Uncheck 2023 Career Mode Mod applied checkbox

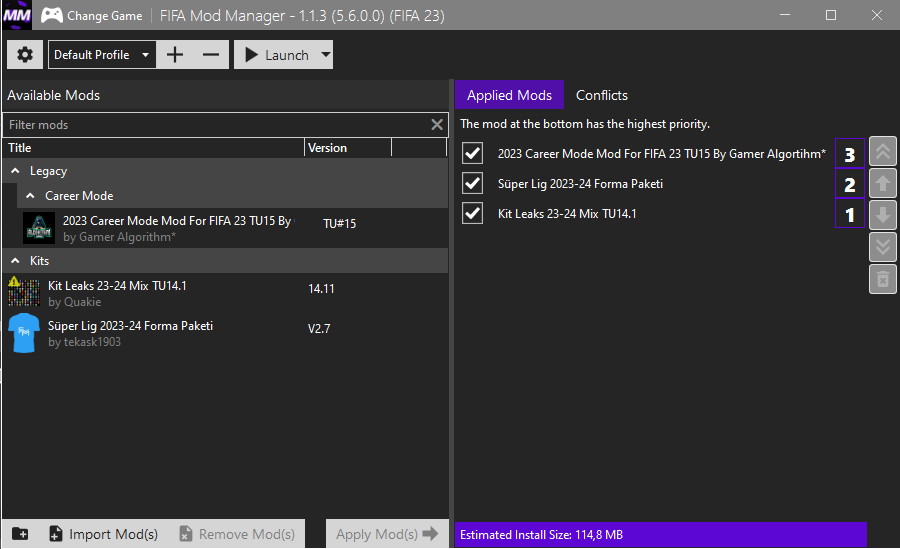pos(472,153)
